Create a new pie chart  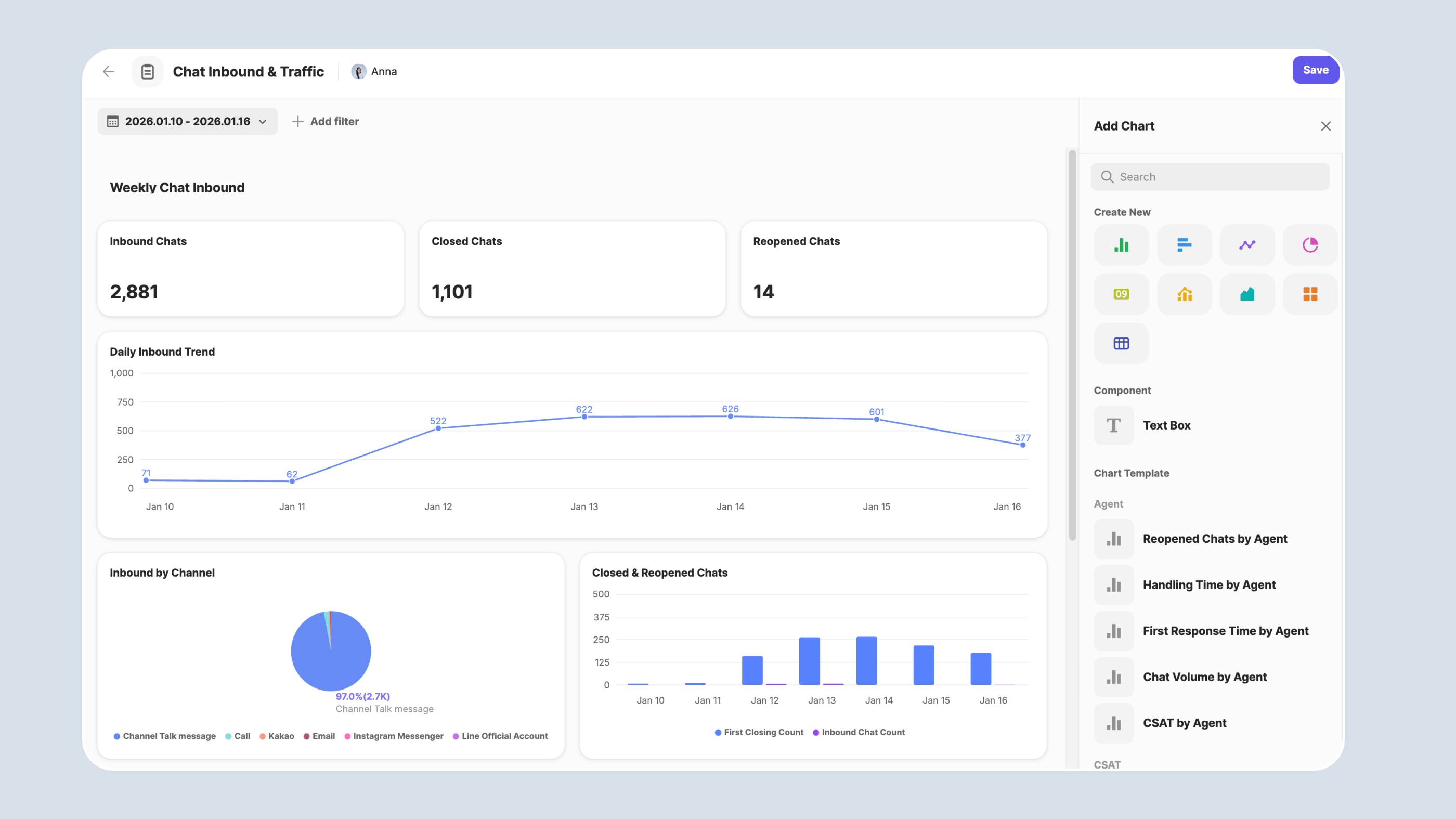point(1309,245)
